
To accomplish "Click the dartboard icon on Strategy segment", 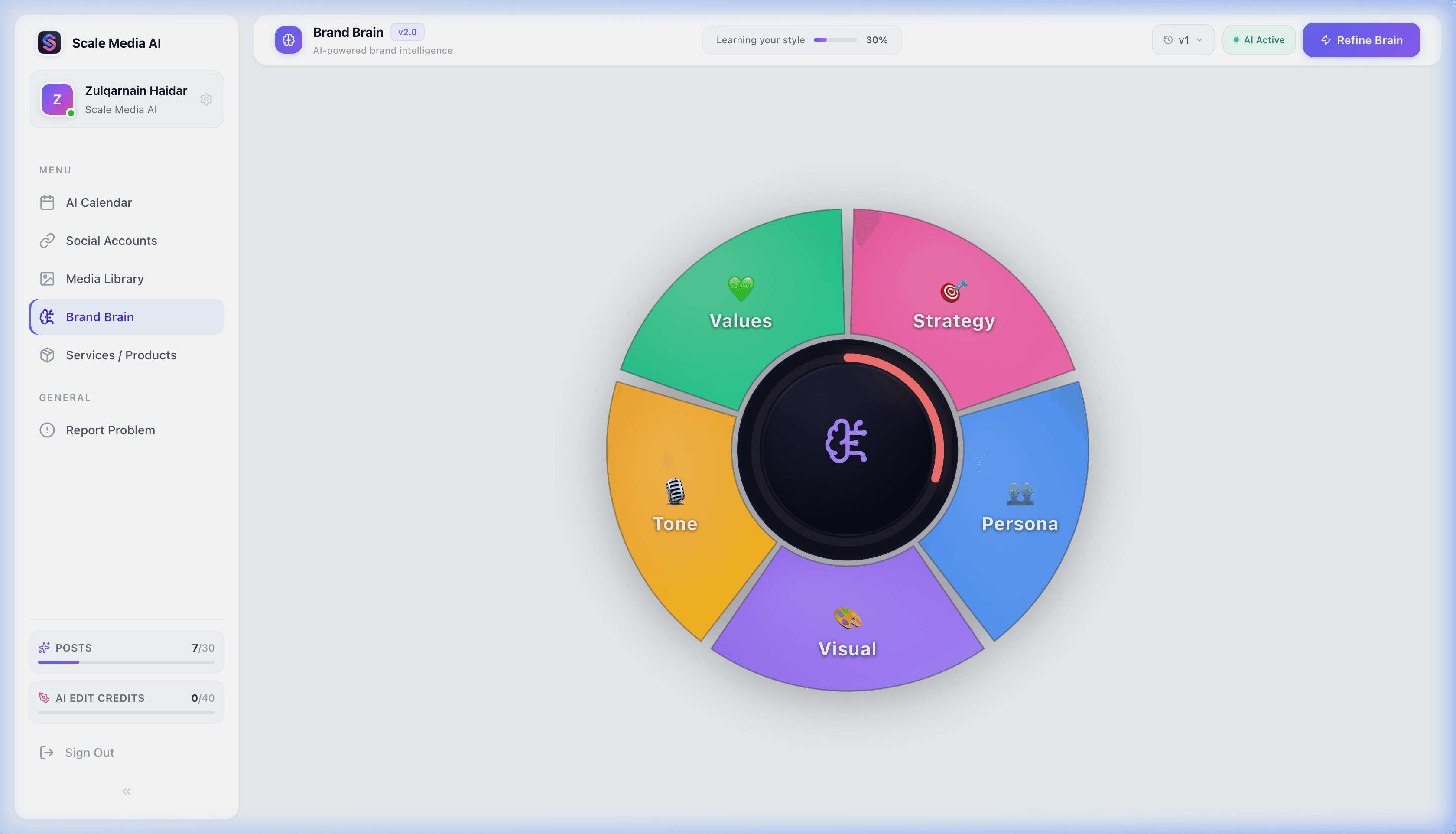I will pos(953,291).
